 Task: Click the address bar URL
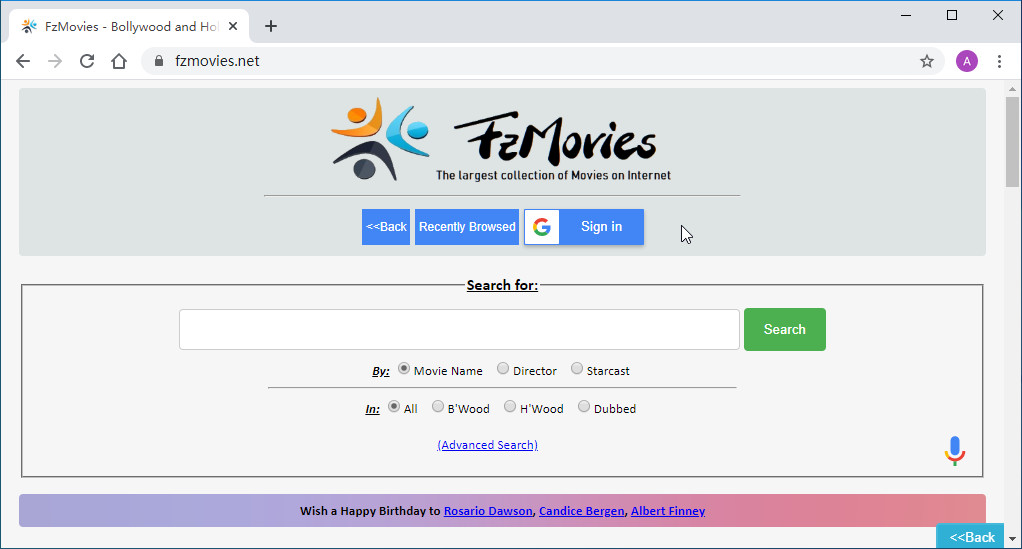217,61
